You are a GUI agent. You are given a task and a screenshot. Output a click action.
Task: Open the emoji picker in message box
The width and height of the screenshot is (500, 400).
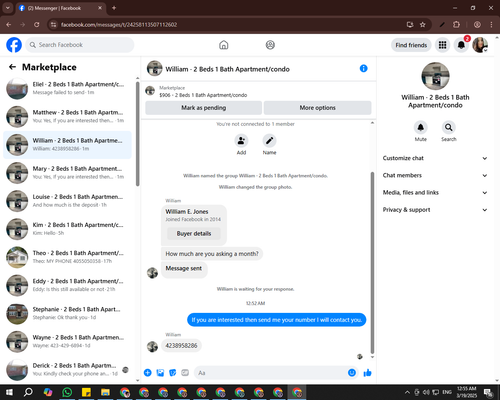(x=352, y=373)
